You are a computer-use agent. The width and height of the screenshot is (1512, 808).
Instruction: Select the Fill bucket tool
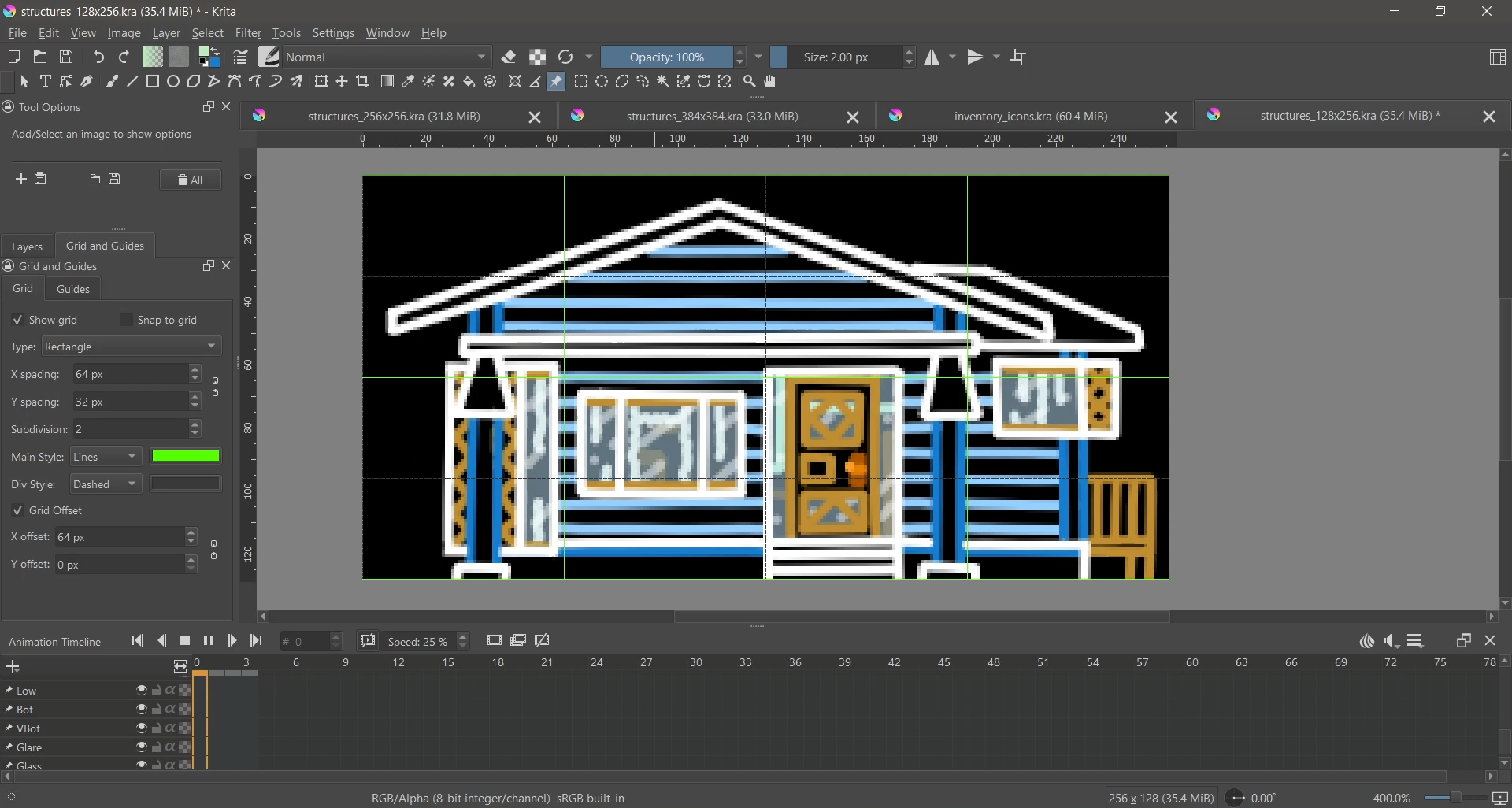pyautogui.click(x=469, y=82)
